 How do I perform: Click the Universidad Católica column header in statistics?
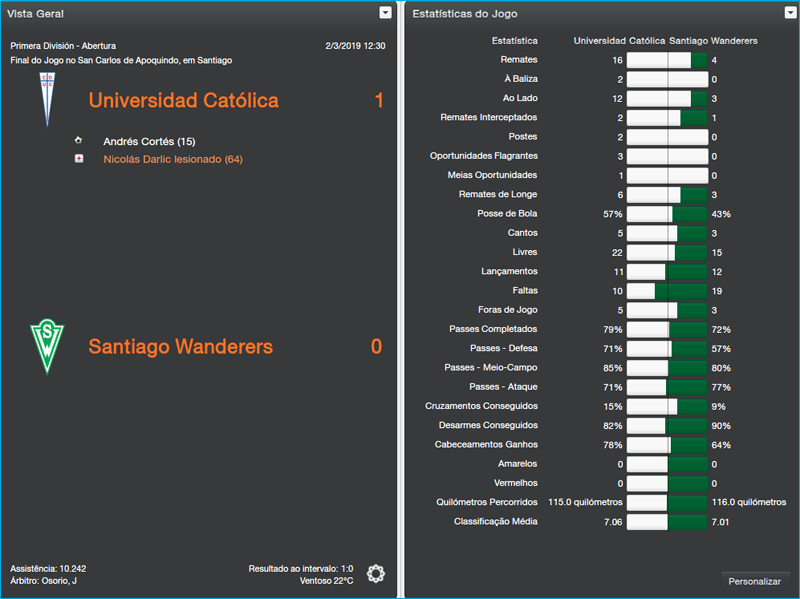tap(619, 41)
